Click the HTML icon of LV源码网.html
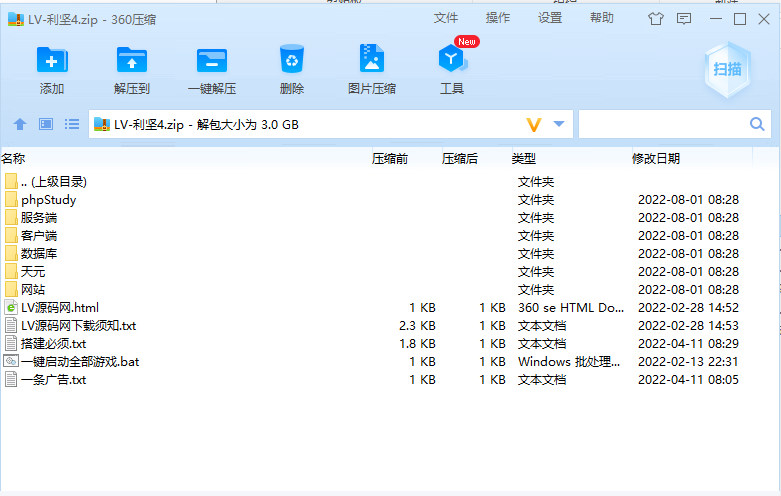 [x=11, y=307]
